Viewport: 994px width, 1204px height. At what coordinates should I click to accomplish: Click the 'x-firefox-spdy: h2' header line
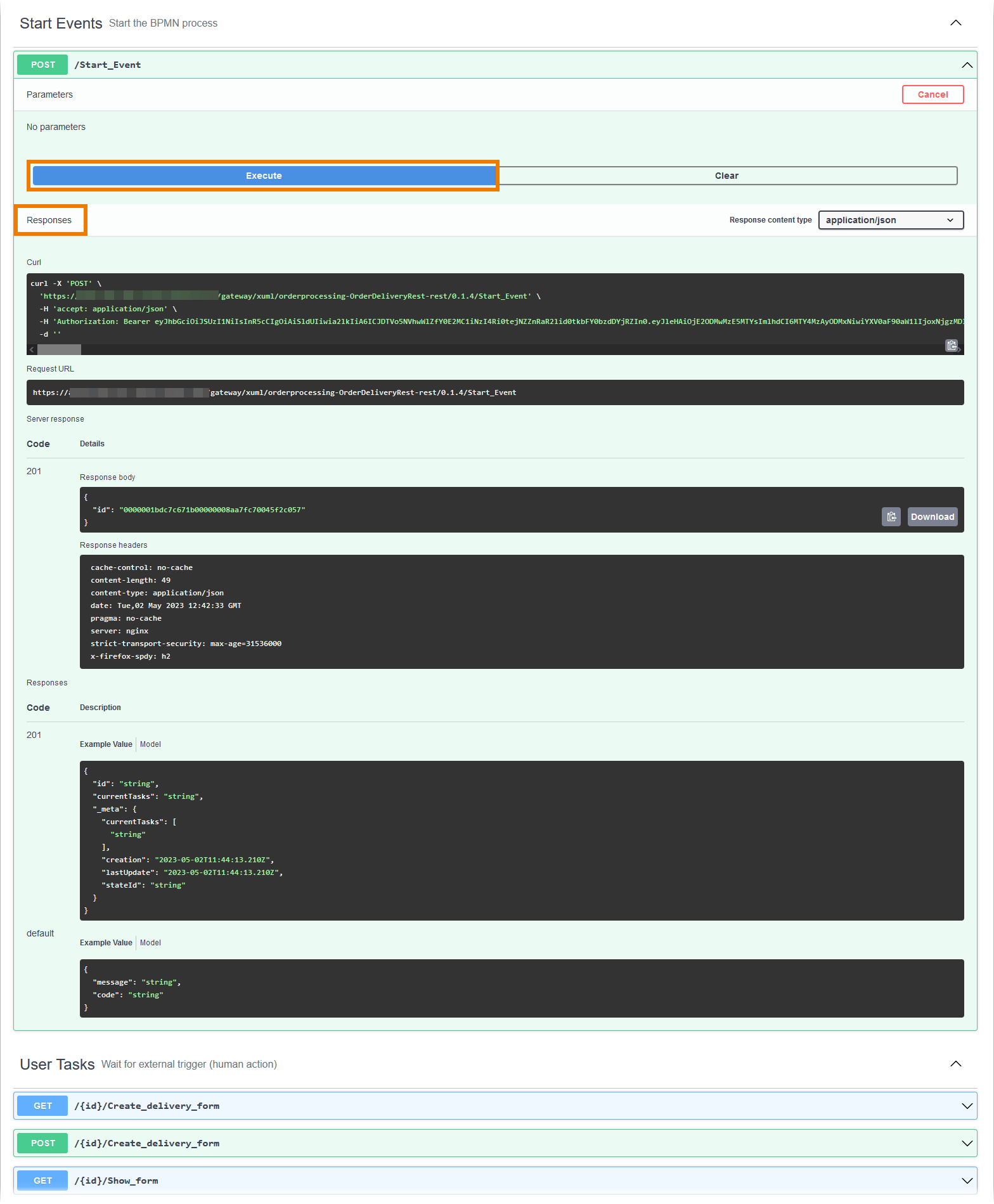(x=131, y=656)
